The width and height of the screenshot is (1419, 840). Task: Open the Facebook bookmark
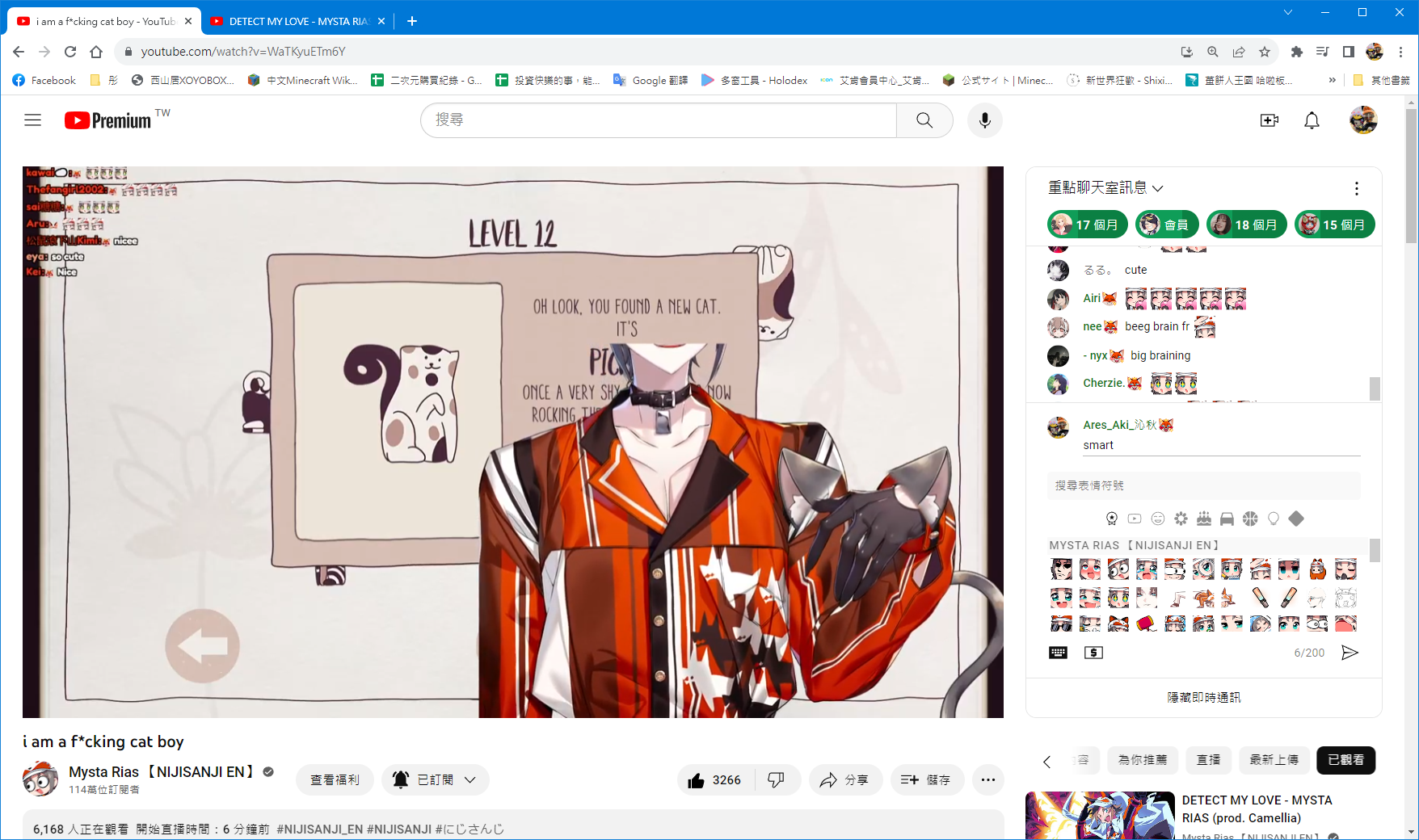45,80
